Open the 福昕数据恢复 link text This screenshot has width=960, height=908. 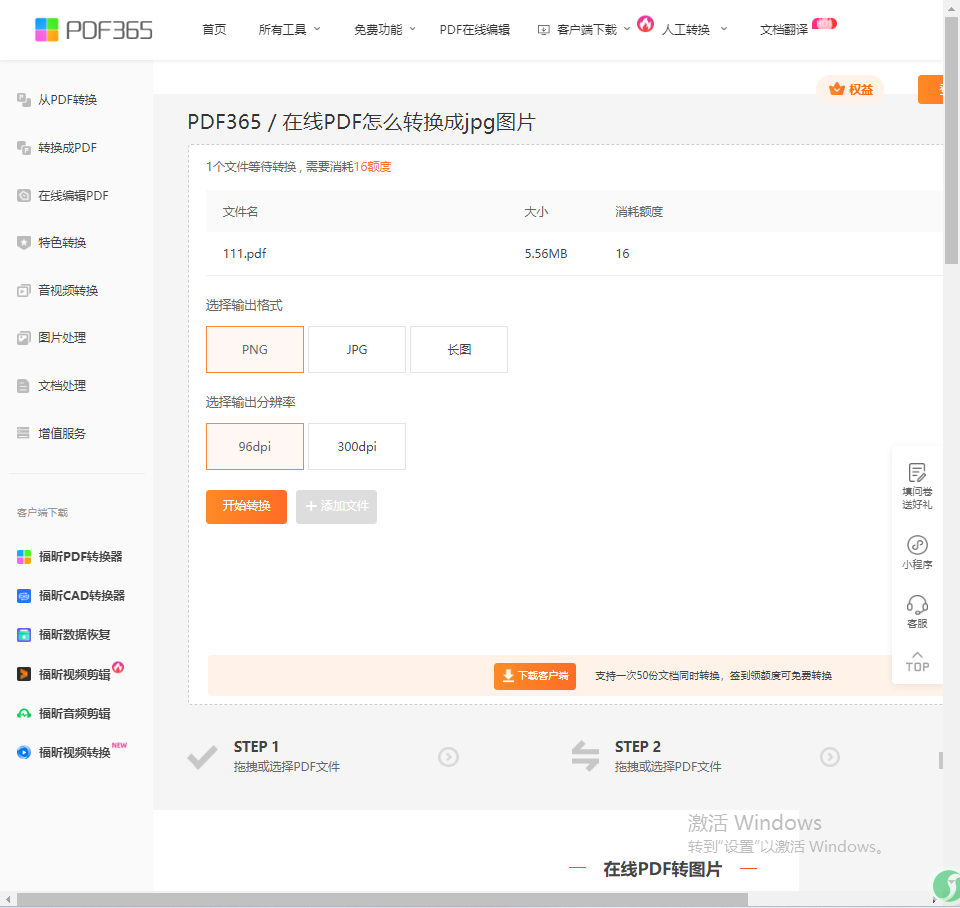[x=75, y=635]
